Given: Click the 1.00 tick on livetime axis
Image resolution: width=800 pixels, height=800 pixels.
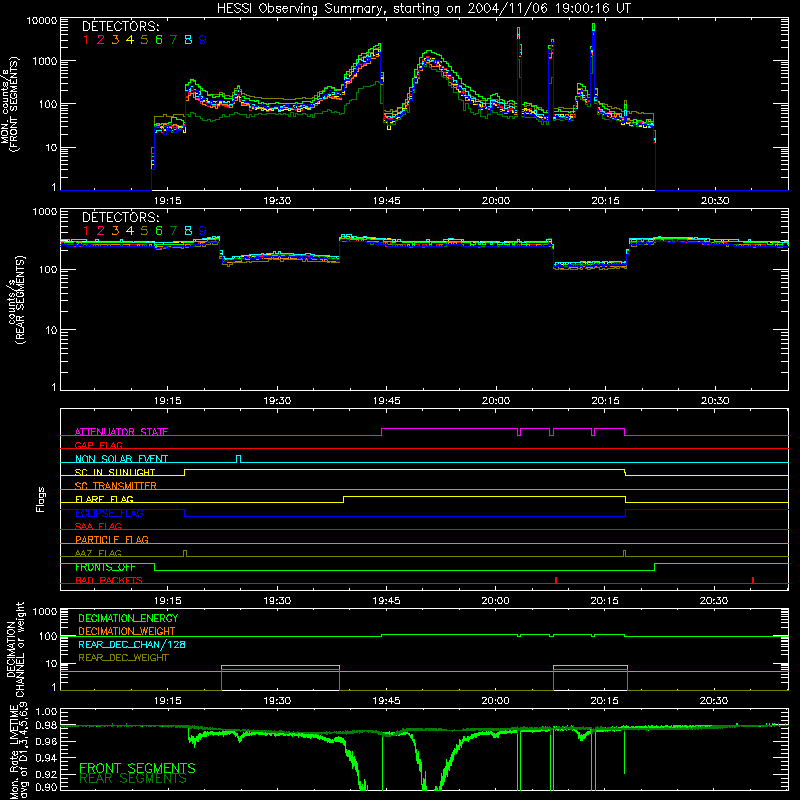Looking at the screenshot, I should 46,711.
